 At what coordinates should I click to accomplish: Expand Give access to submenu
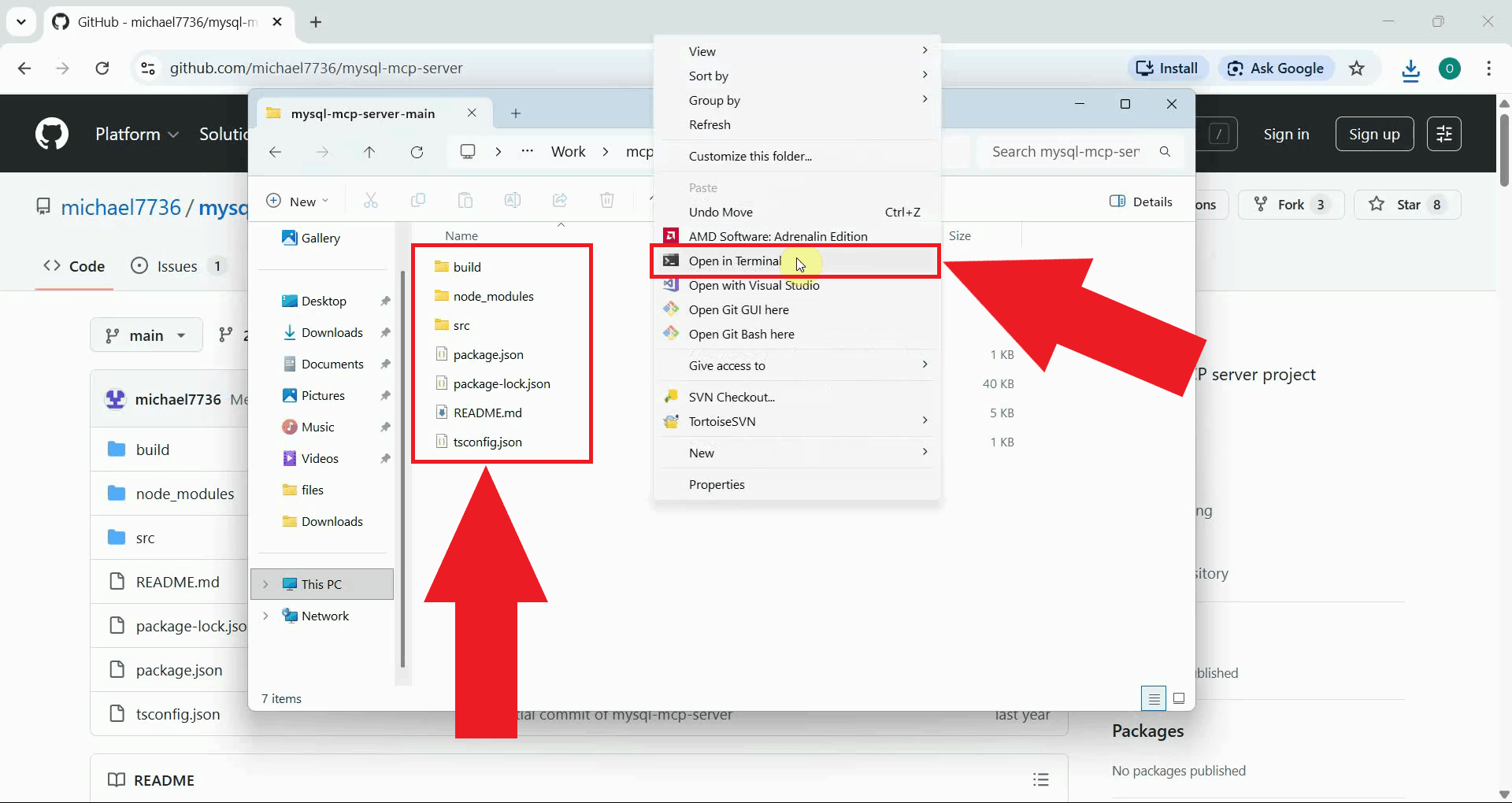click(796, 365)
